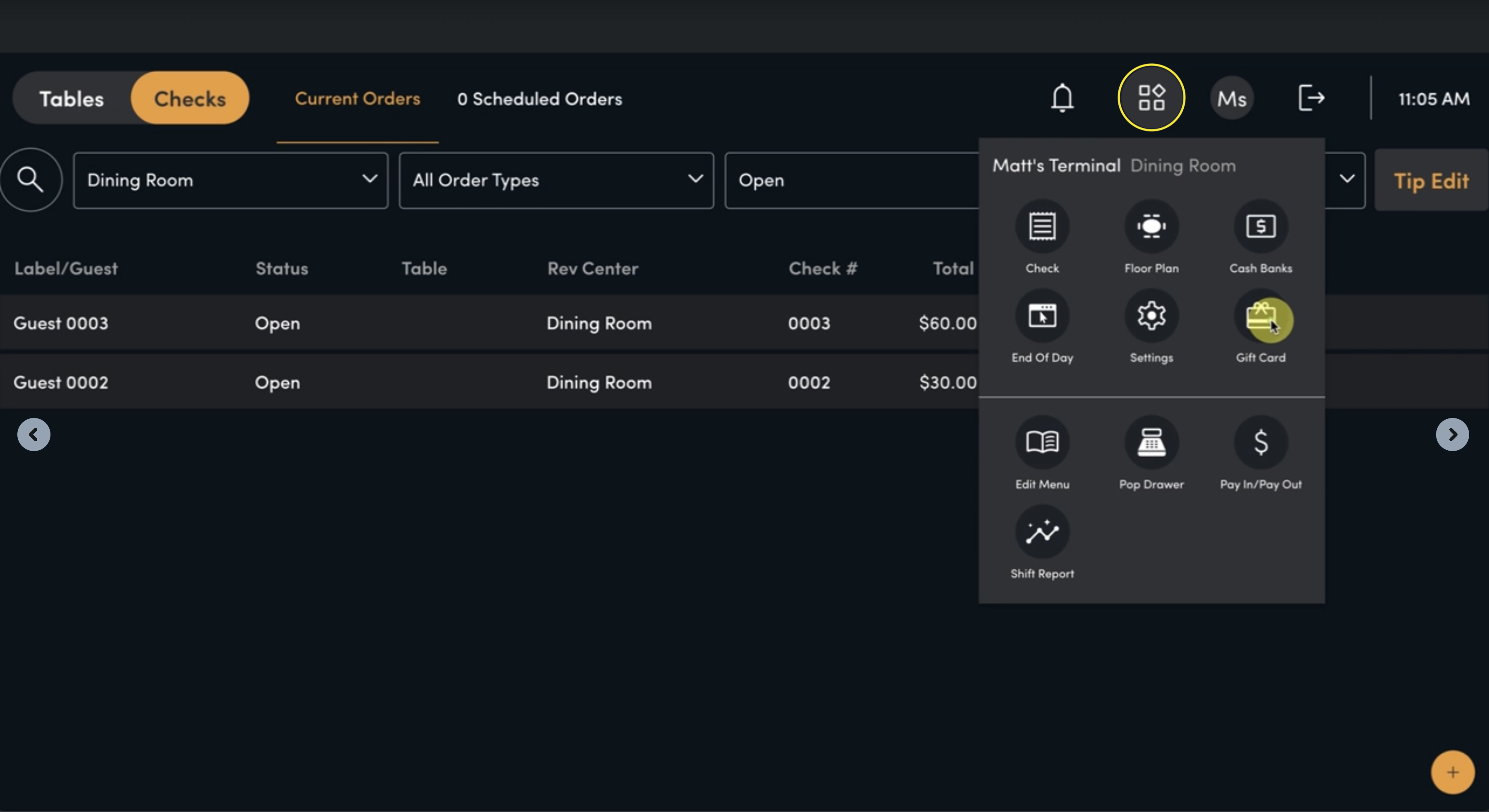Switch to the Tables view toggle
The width and height of the screenshot is (1489, 812).
[72, 98]
